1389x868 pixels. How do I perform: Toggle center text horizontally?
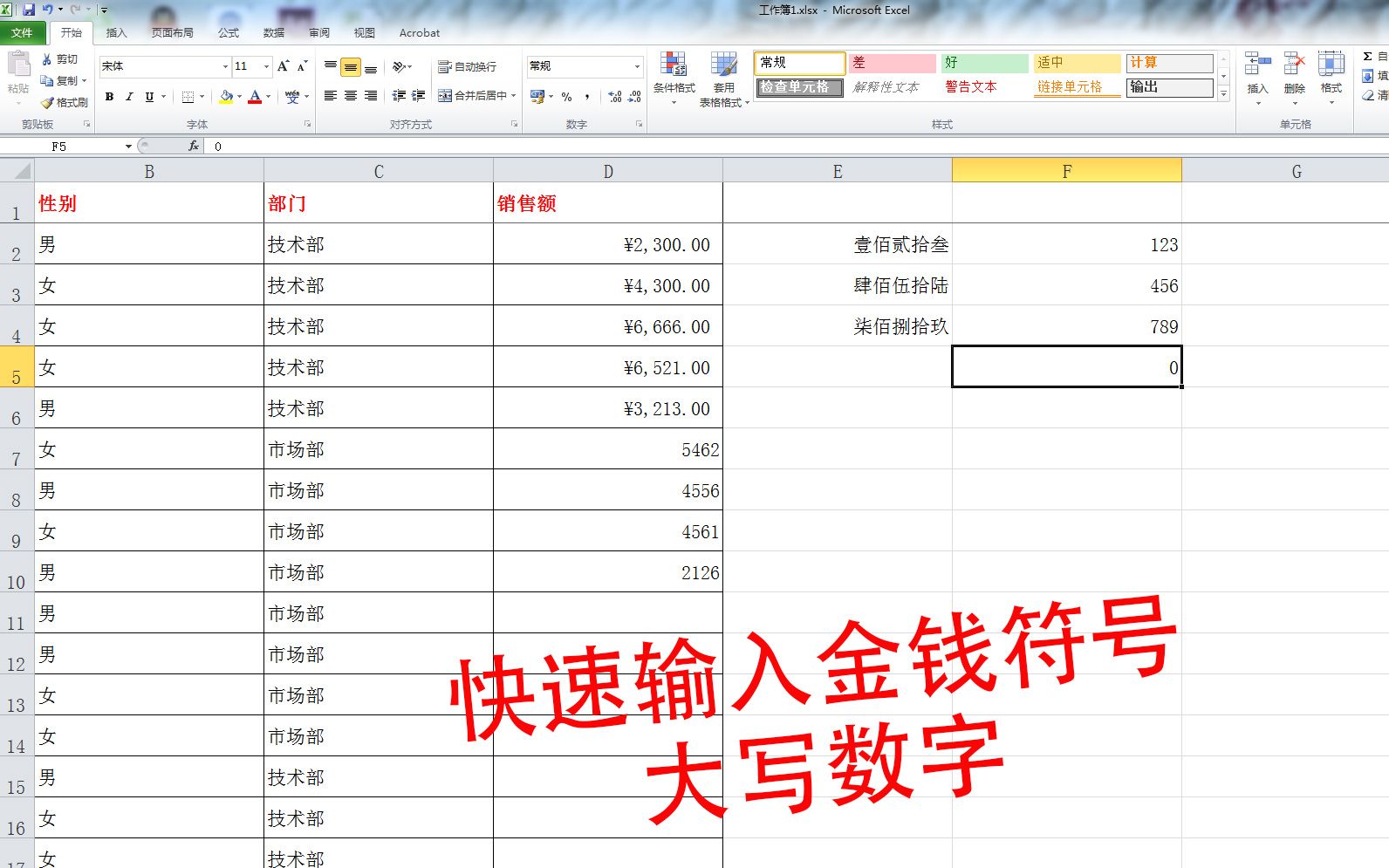click(351, 96)
